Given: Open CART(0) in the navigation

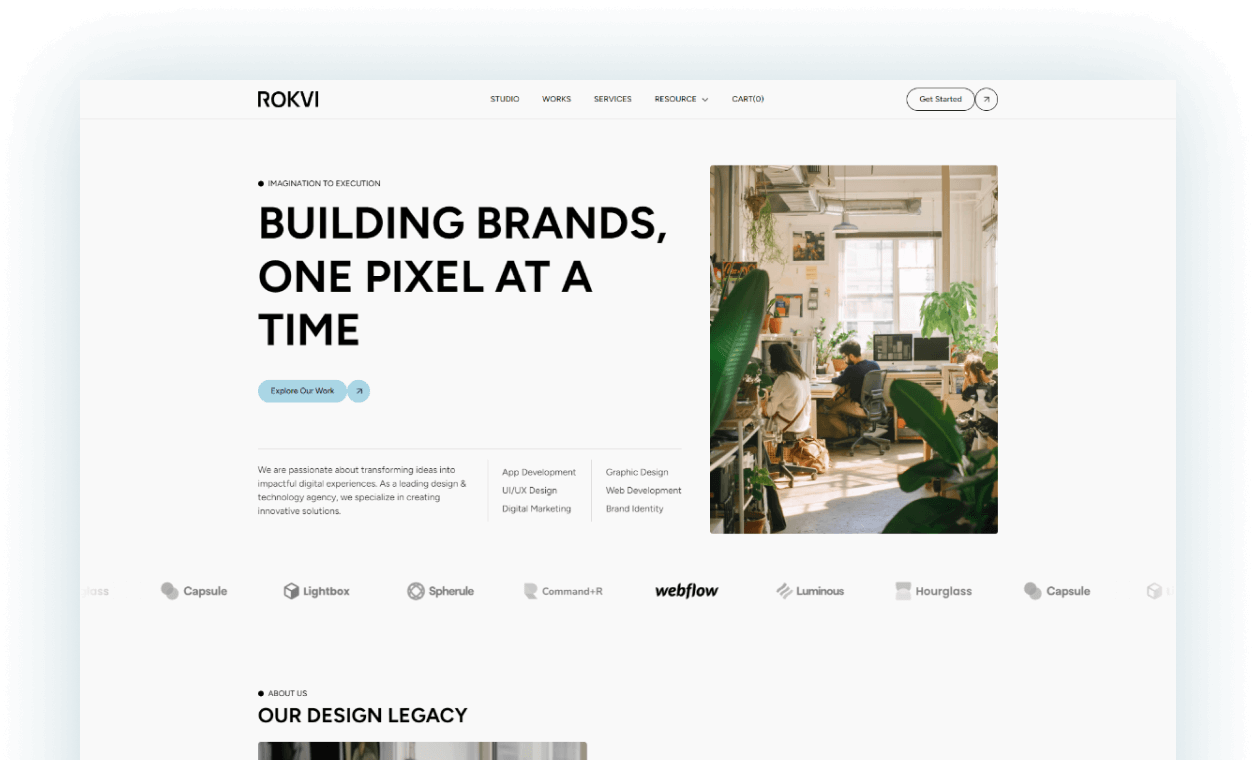Looking at the screenshot, I should click(x=748, y=99).
